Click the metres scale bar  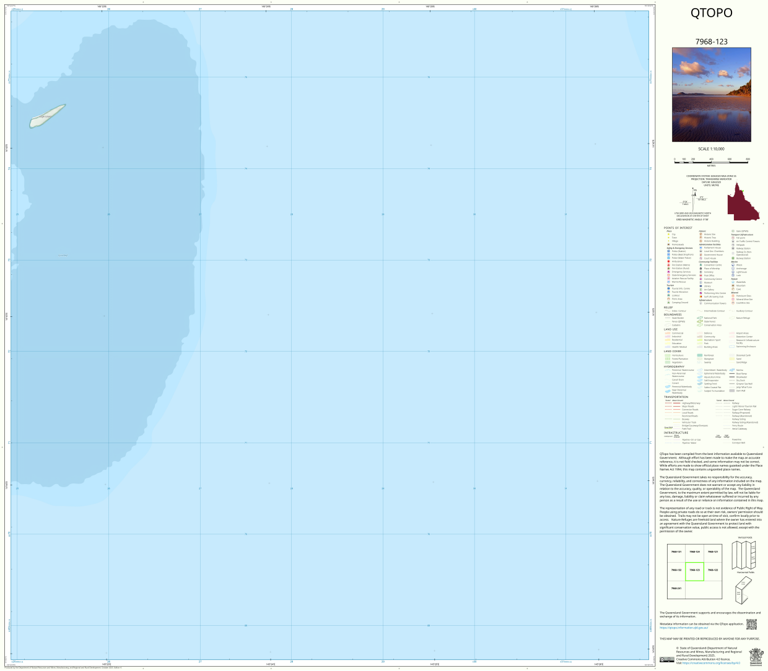711,162
